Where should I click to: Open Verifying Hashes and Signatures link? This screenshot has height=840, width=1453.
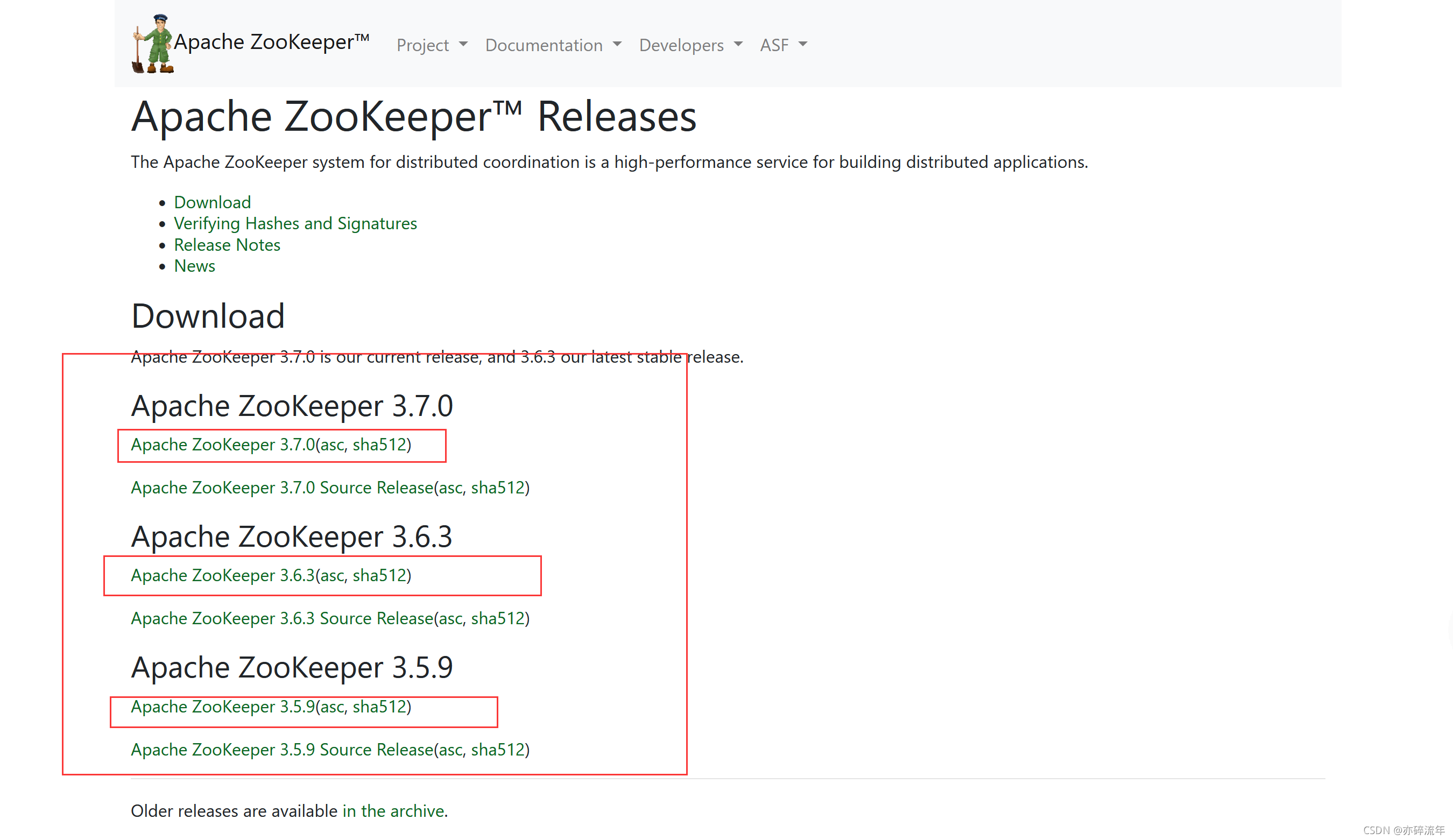click(x=295, y=224)
